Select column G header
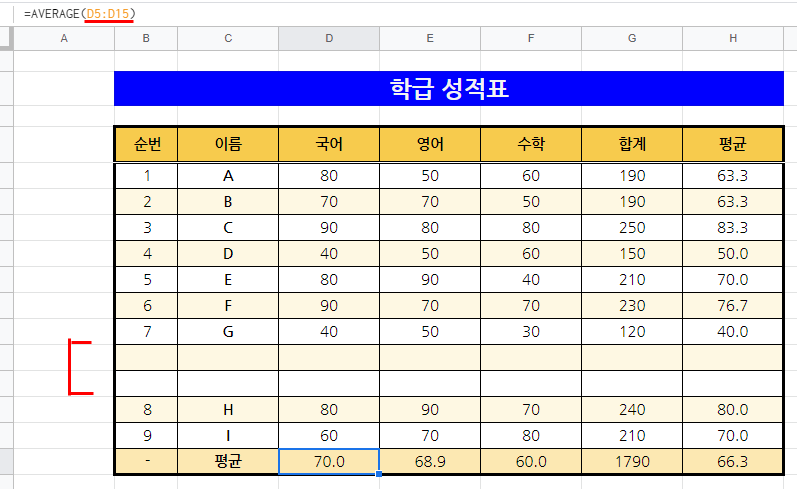The image size is (797, 489). (x=632, y=38)
